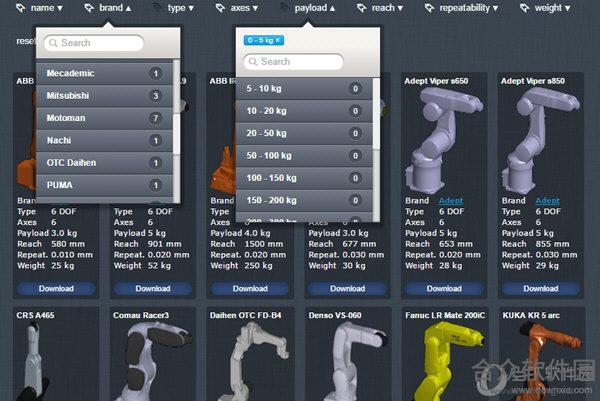Click the tag icon beside repeatability filter
Image resolution: width=600 pixels, height=401 pixels.
coord(429,8)
